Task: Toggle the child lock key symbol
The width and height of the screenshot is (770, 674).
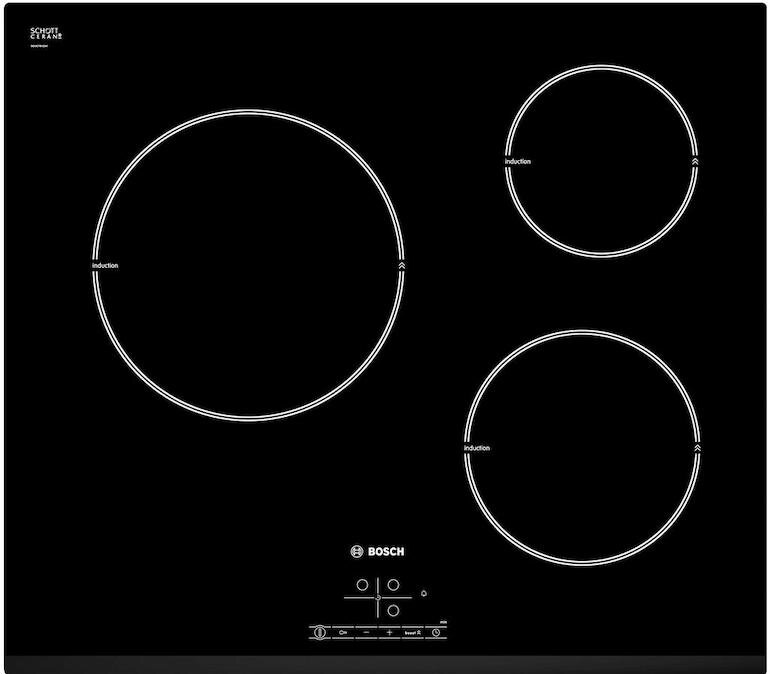Action: 343,633
